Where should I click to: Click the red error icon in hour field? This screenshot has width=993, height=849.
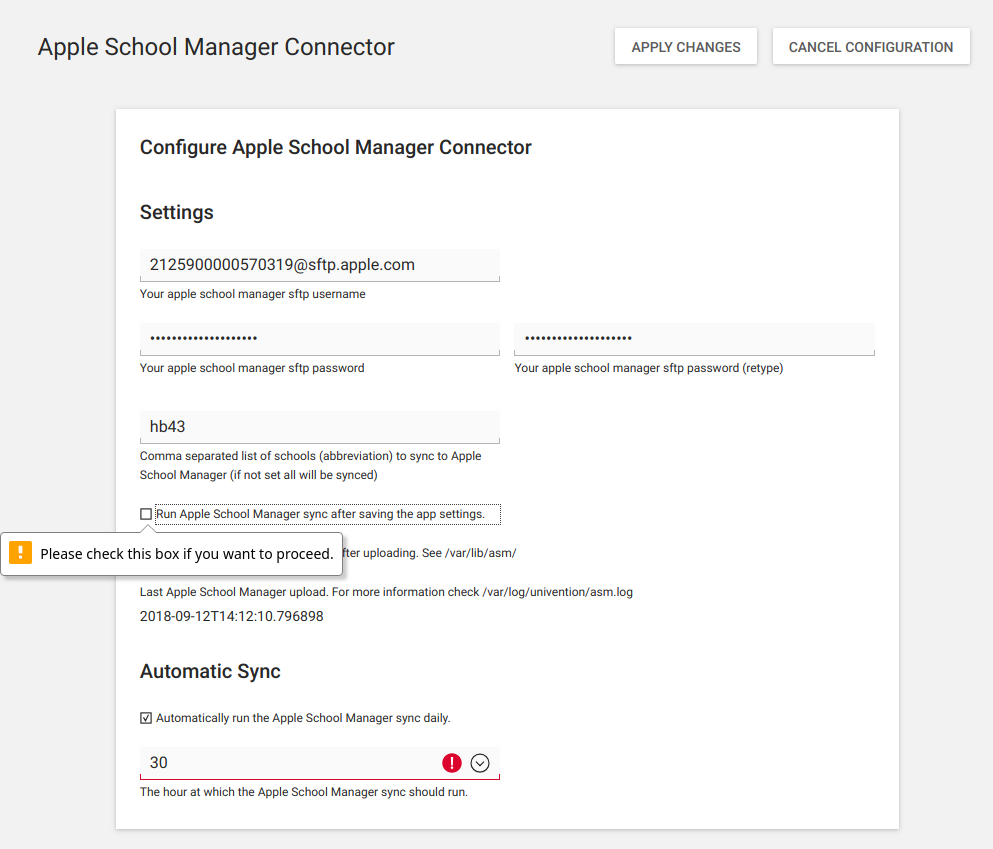(x=452, y=763)
